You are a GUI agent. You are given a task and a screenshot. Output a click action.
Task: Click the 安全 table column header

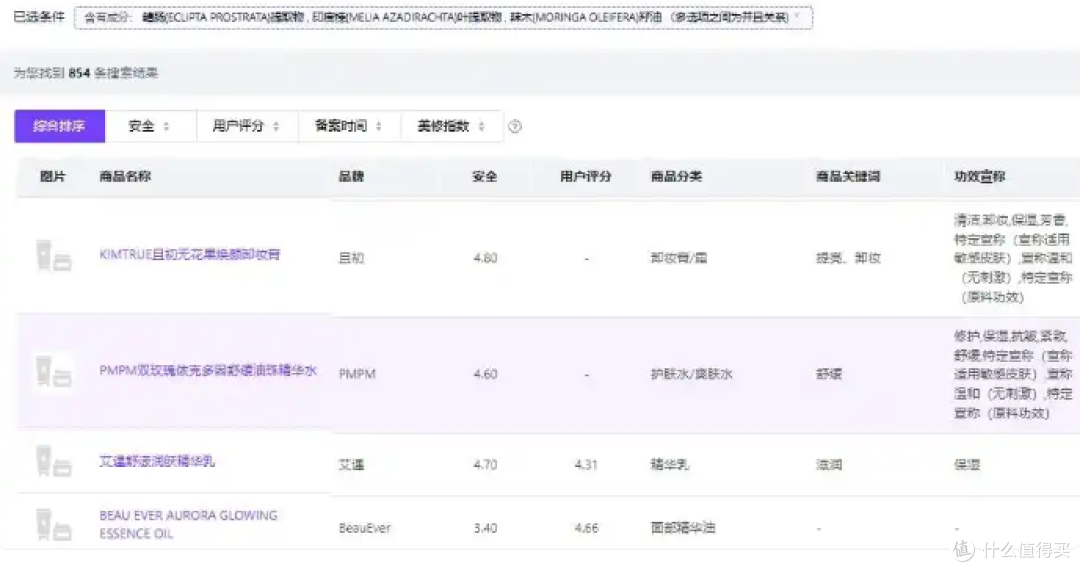pos(485,176)
